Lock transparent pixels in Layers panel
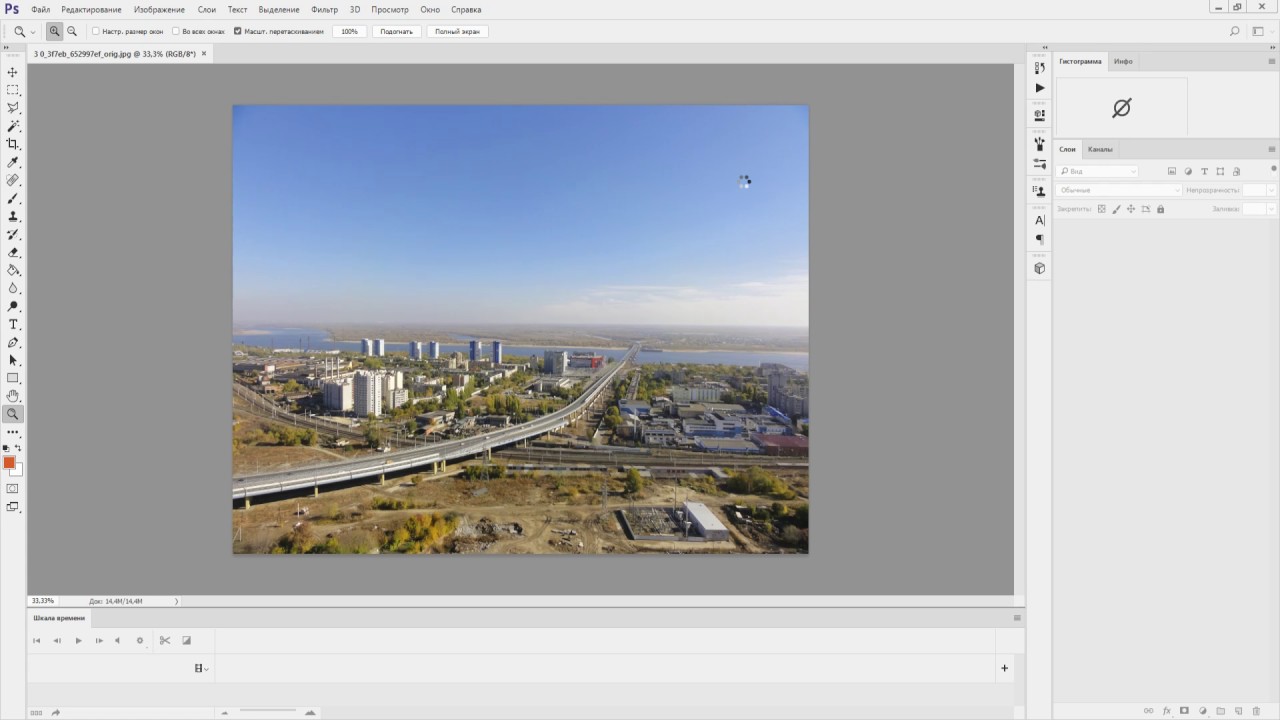This screenshot has width=1280, height=720. point(1101,209)
